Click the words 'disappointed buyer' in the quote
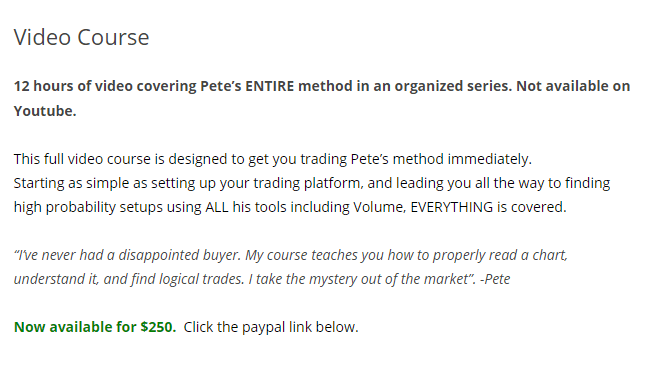 point(180,256)
